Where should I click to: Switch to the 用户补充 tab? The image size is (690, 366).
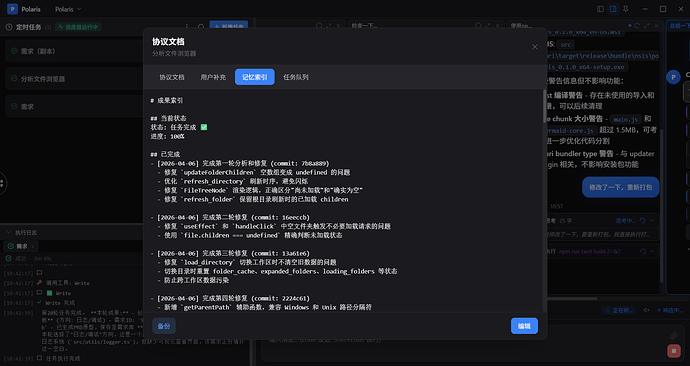213,77
